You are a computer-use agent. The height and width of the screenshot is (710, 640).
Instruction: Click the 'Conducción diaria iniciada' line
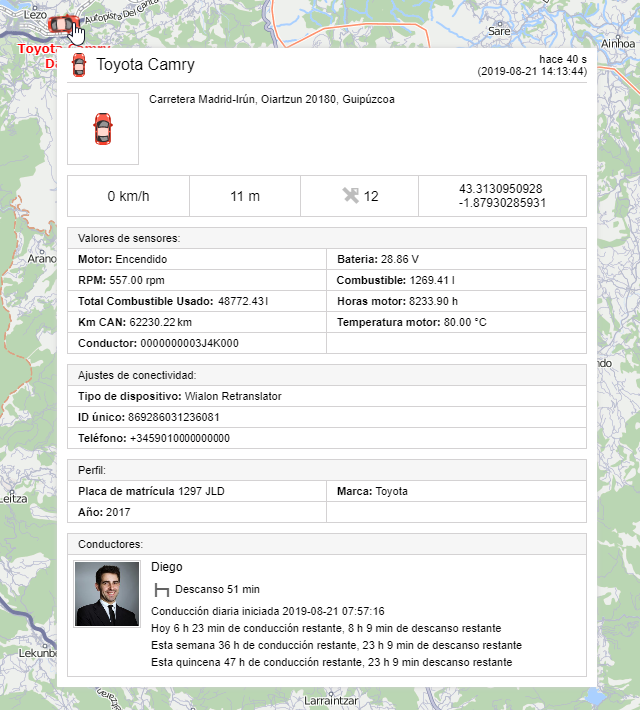(x=268, y=611)
